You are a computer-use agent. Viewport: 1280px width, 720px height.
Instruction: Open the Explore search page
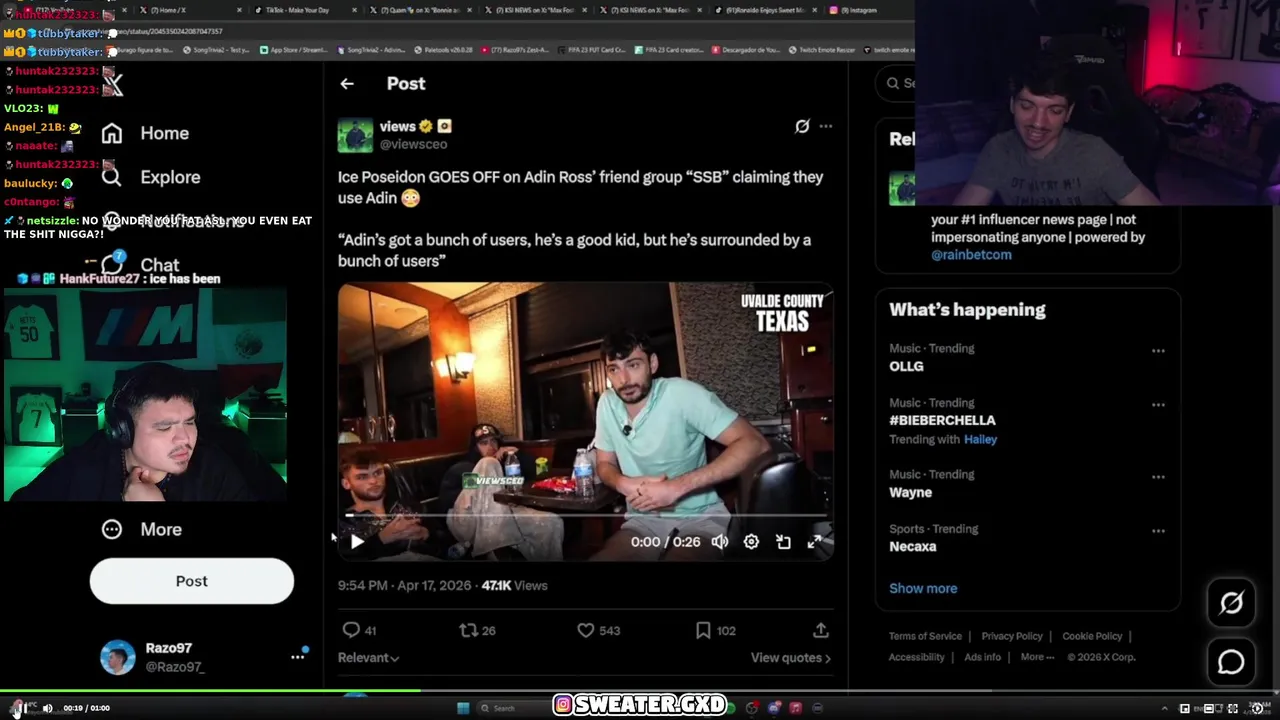[151, 177]
